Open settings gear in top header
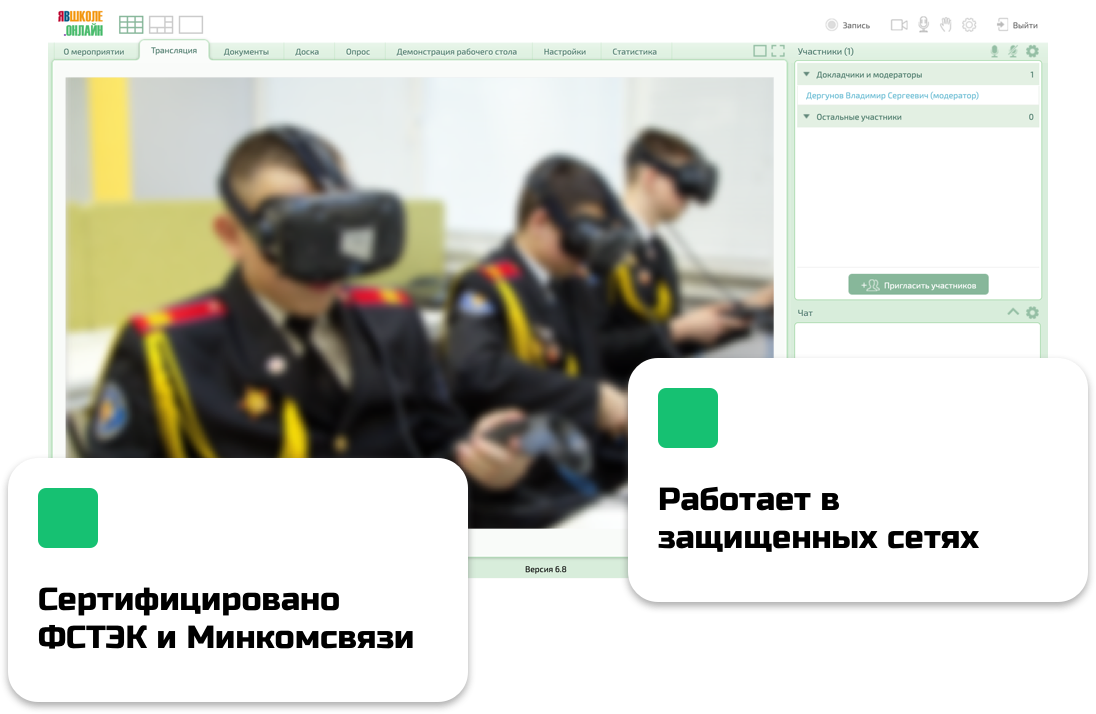Screen dimensions: 1096x714 tap(969, 25)
